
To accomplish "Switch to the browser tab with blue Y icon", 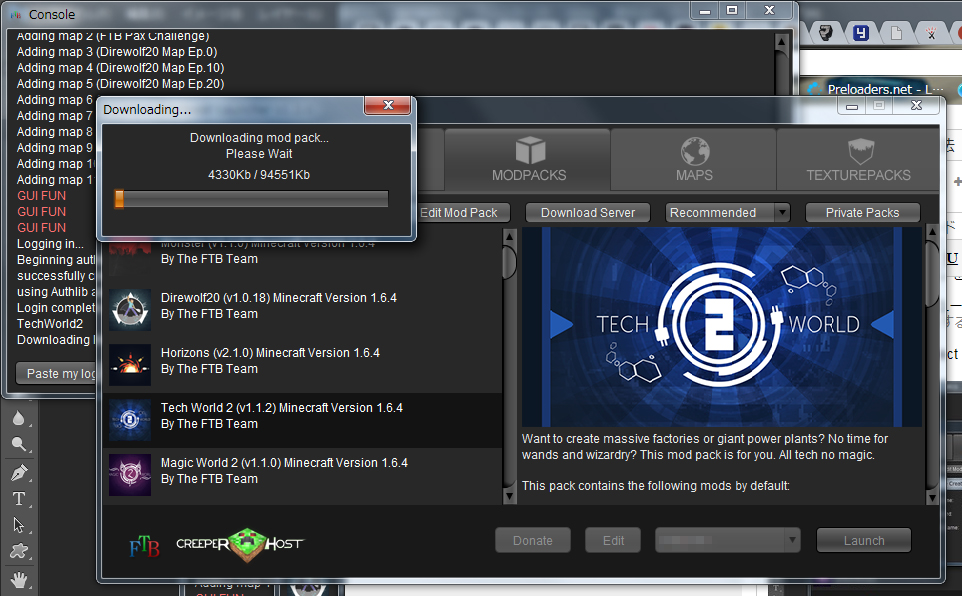I will 861,32.
